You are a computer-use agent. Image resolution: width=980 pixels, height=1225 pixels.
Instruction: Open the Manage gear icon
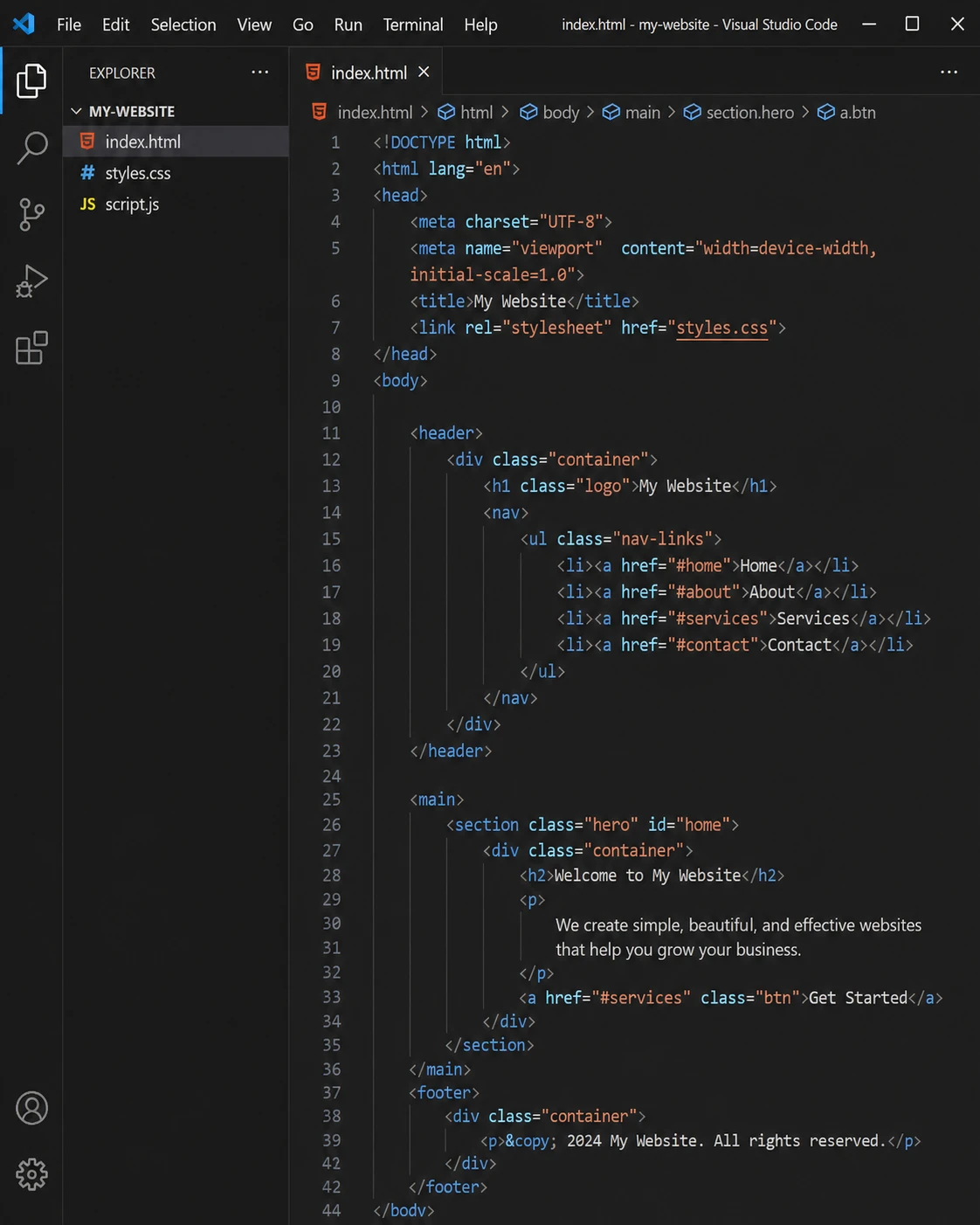(x=31, y=1174)
